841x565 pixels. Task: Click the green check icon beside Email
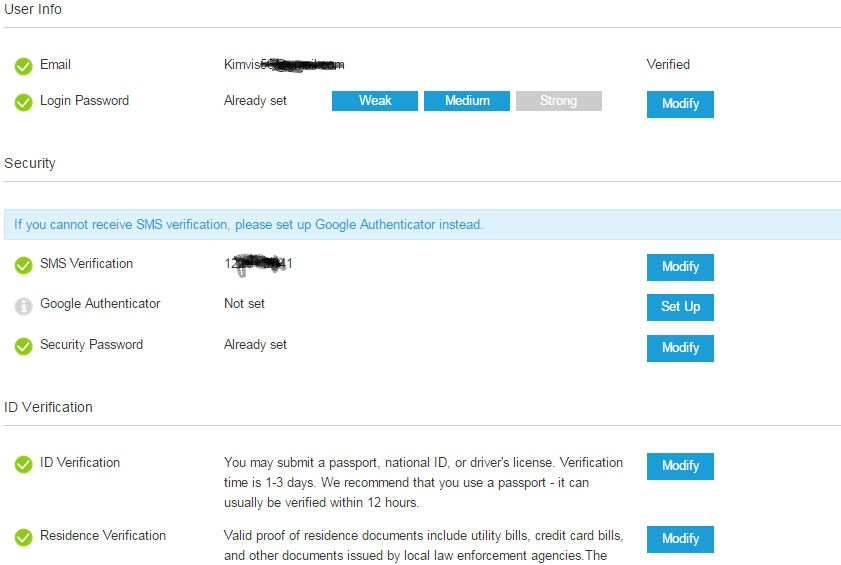coord(23,66)
